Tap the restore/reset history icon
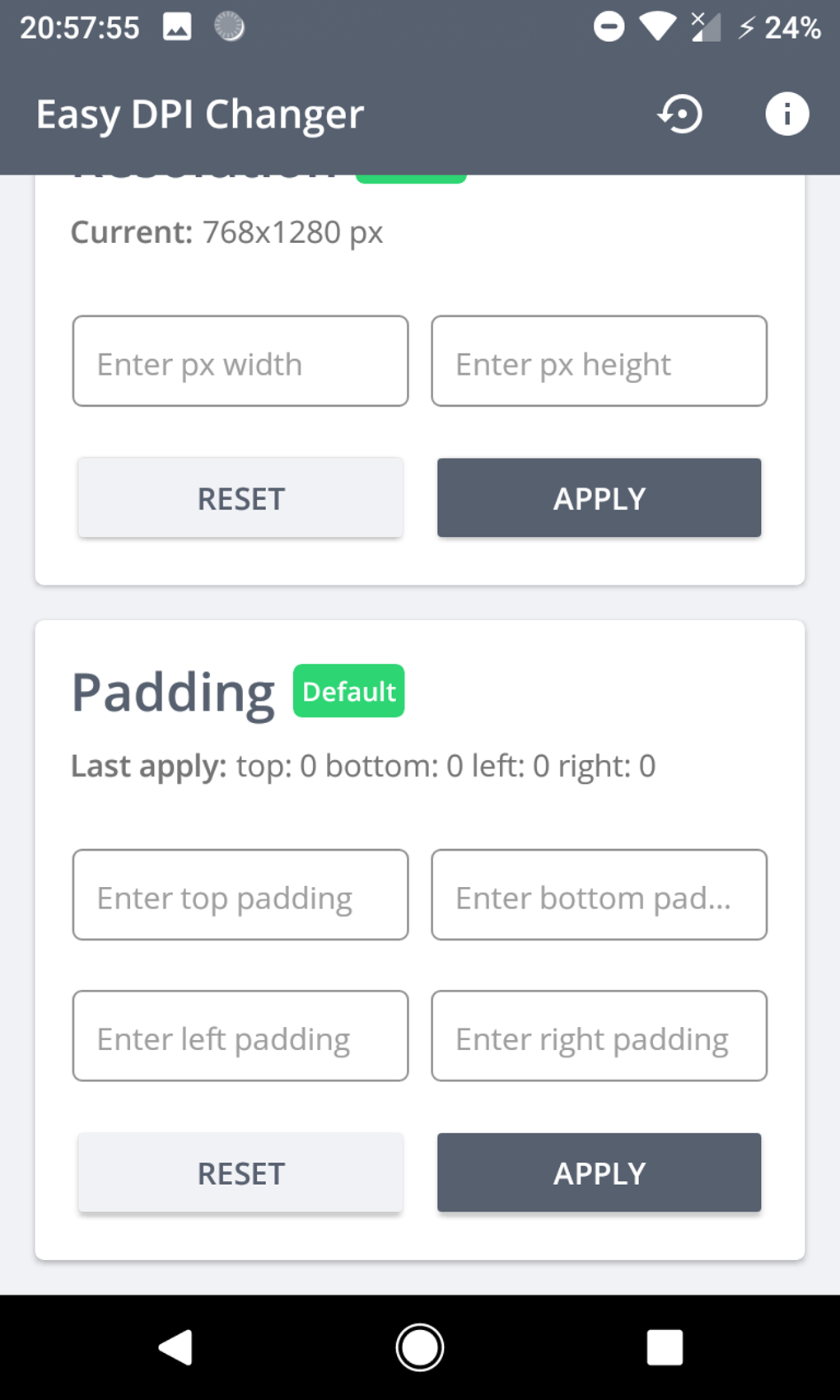This screenshot has width=840, height=1400. click(x=680, y=114)
